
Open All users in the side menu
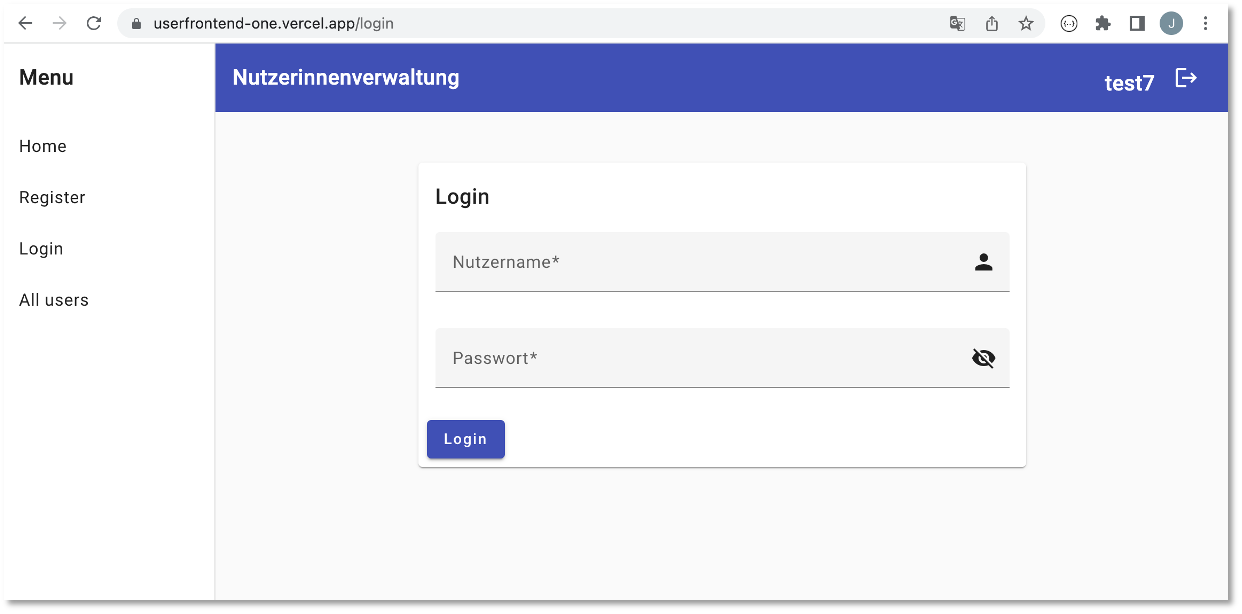point(54,300)
